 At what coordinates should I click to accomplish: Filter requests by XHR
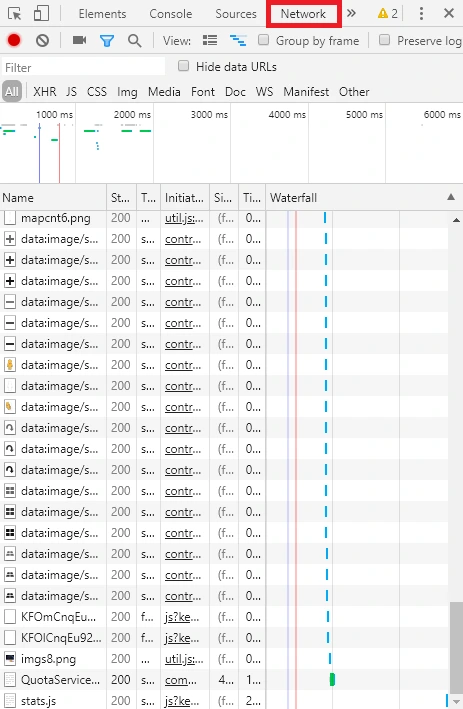click(x=45, y=92)
